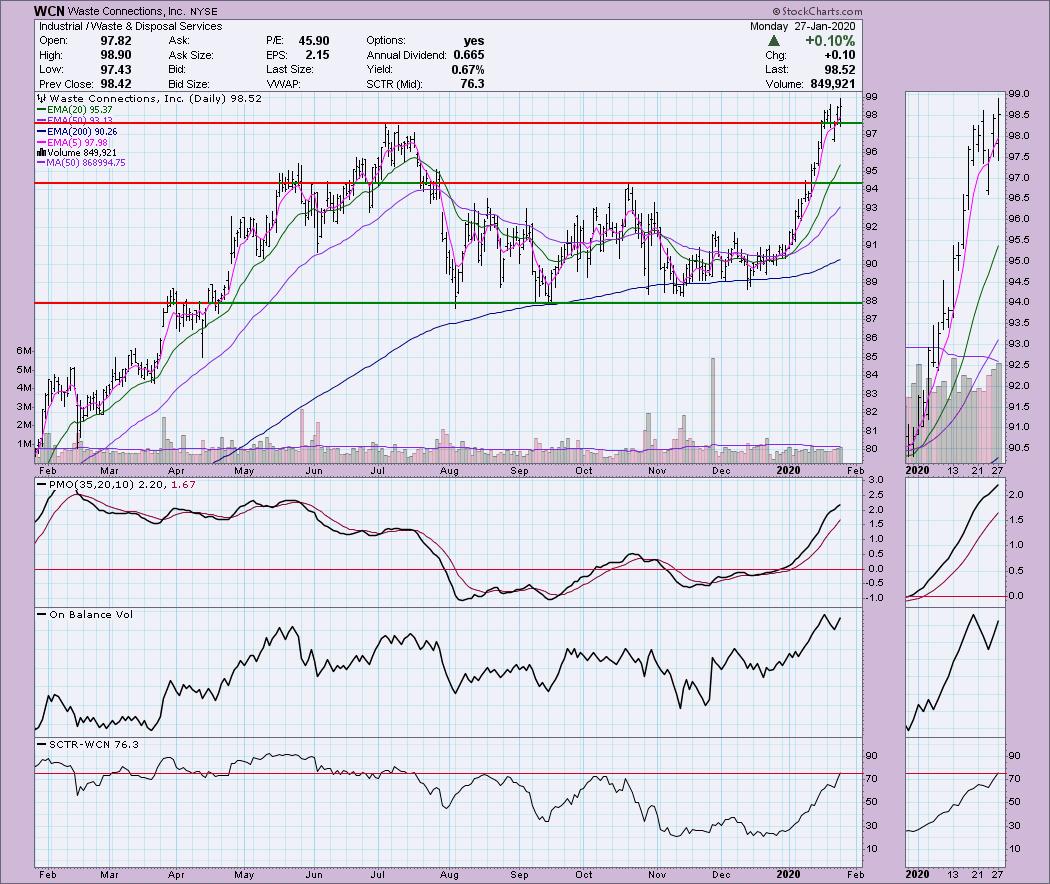Click the EMA(20) green legend line
1050x884 pixels.
click(x=42, y=110)
